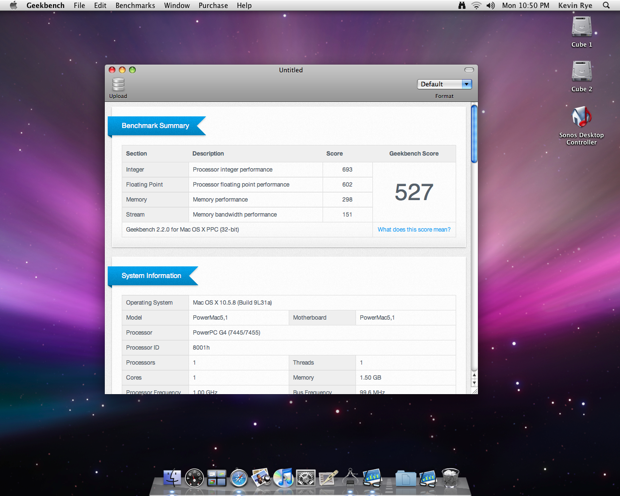Viewport: 620px width, 496px height.
Task: Click PowerMac5,1 value in Model row
Action: click(x=210, y=318)
